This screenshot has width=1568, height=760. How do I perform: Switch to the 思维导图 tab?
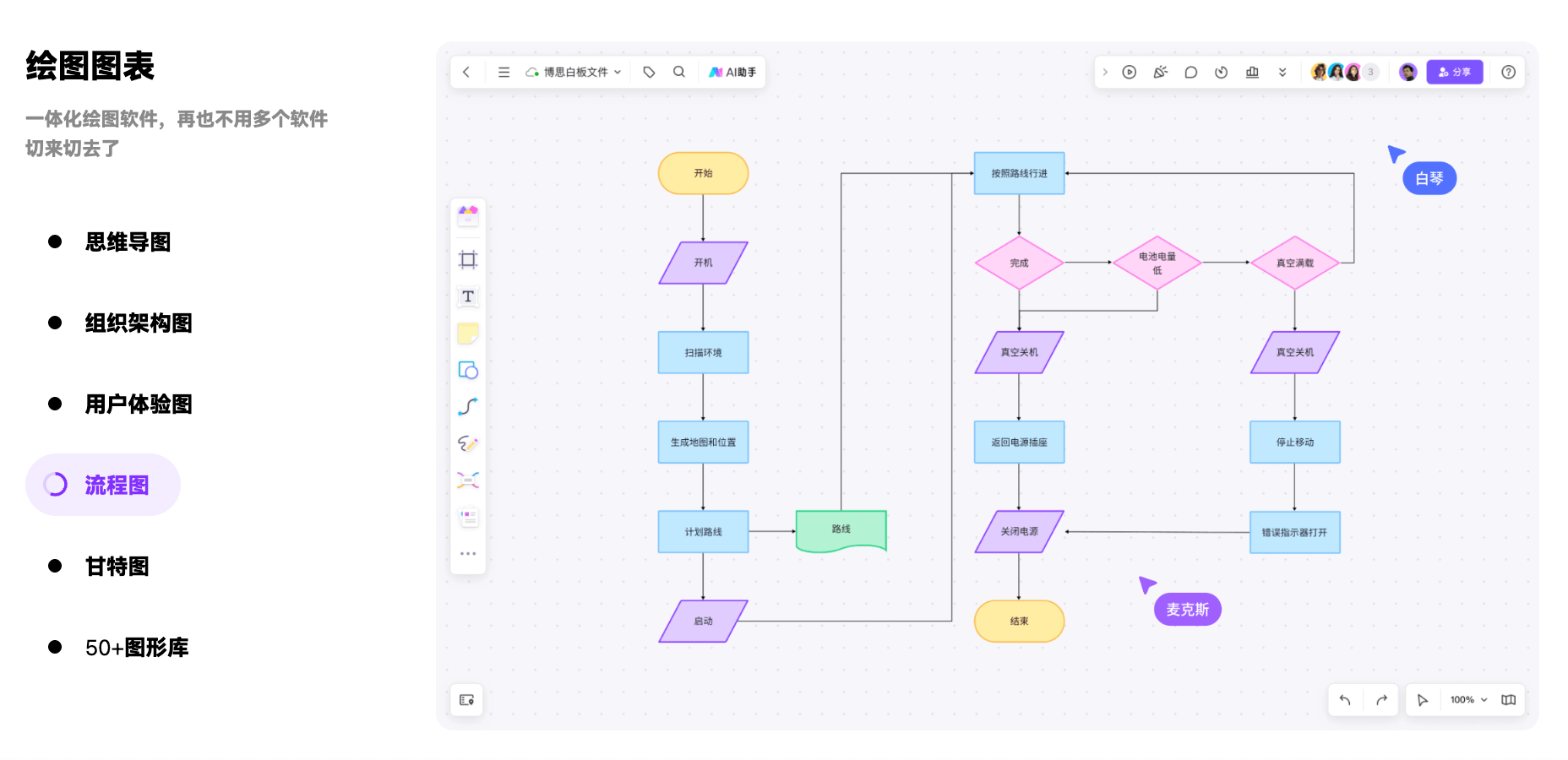coord(128,242)
